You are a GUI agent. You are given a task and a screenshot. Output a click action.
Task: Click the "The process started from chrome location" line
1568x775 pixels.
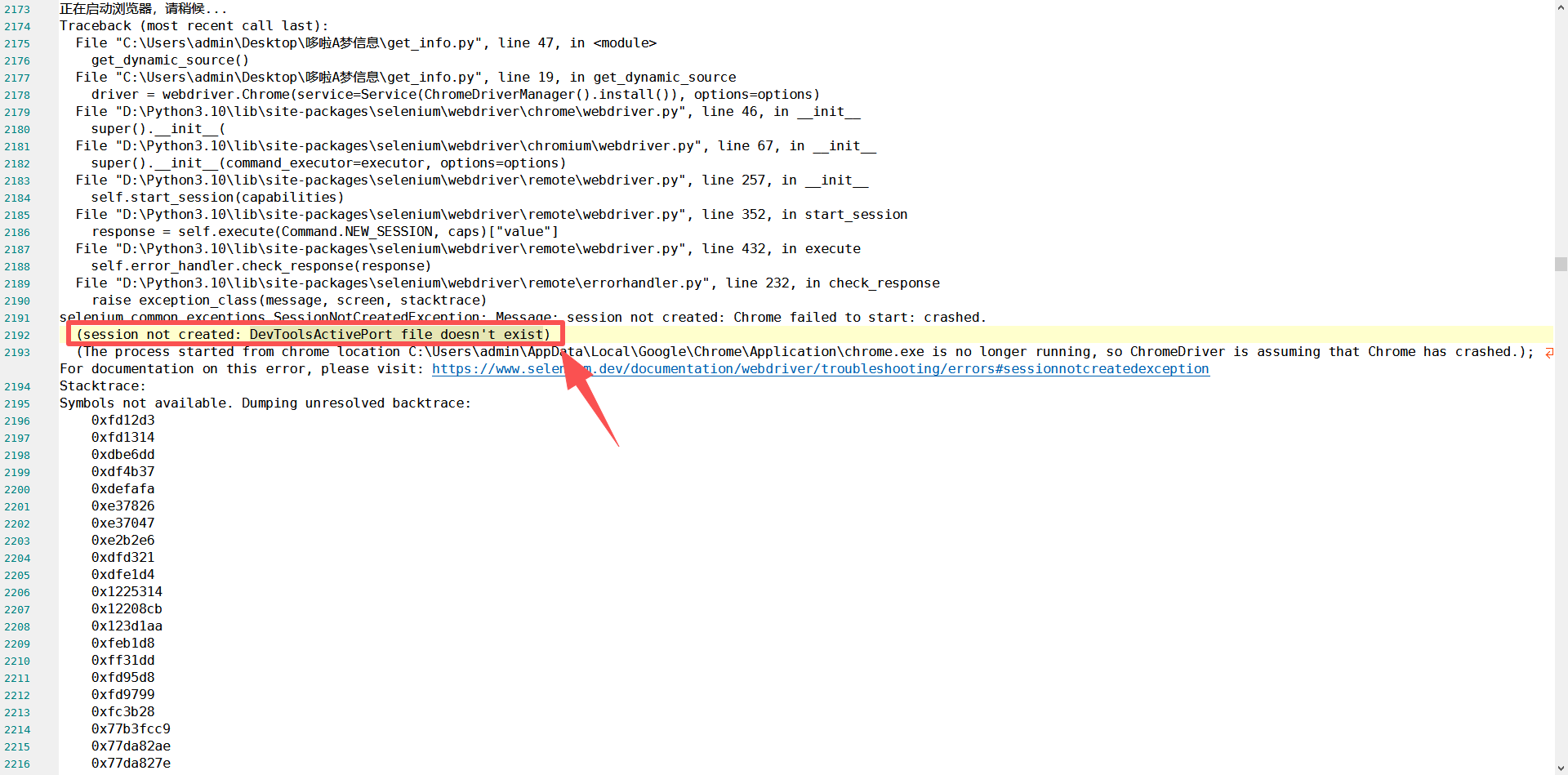805,352
